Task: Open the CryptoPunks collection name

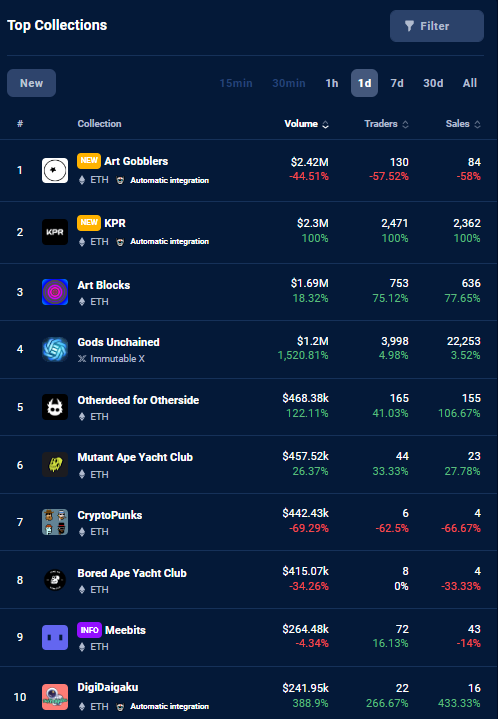Action: pos(110,515)
